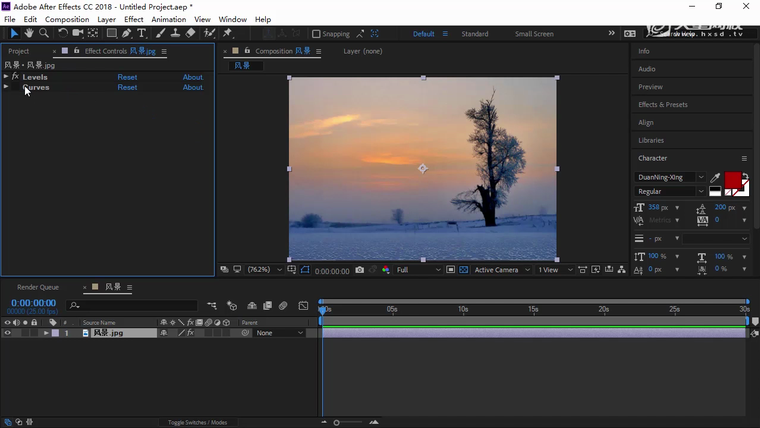Click the timeline layer search field
This screenshot has width=760, height=428.
[x=132, y=305]
